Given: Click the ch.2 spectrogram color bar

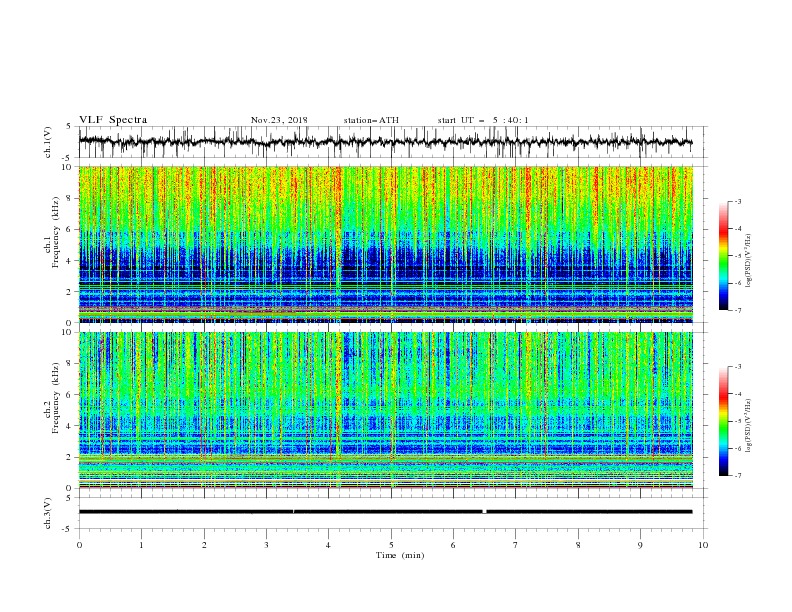Looking at the screenshot, I should (723, 421).
